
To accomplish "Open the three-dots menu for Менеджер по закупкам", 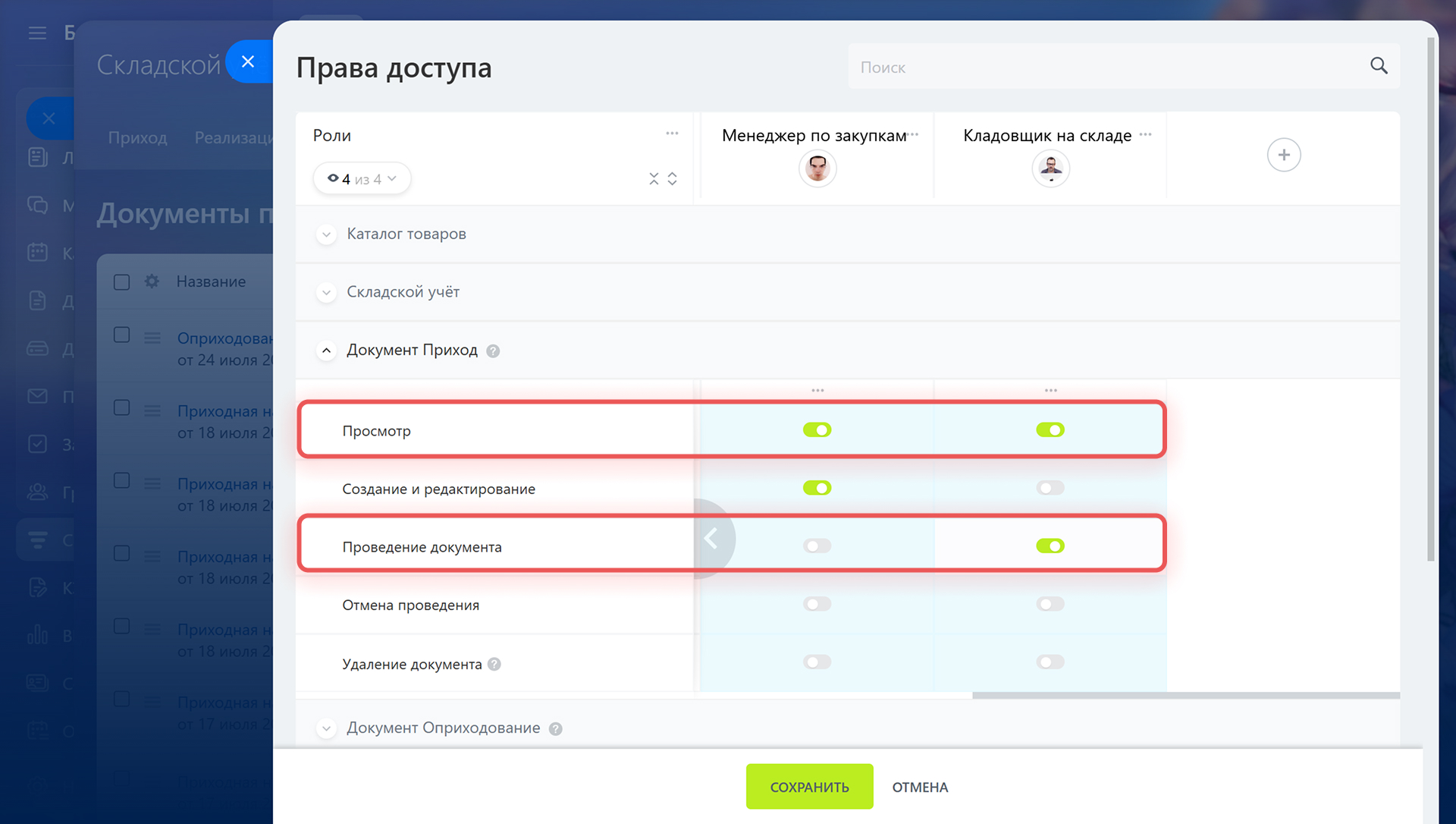I will 913,134.
